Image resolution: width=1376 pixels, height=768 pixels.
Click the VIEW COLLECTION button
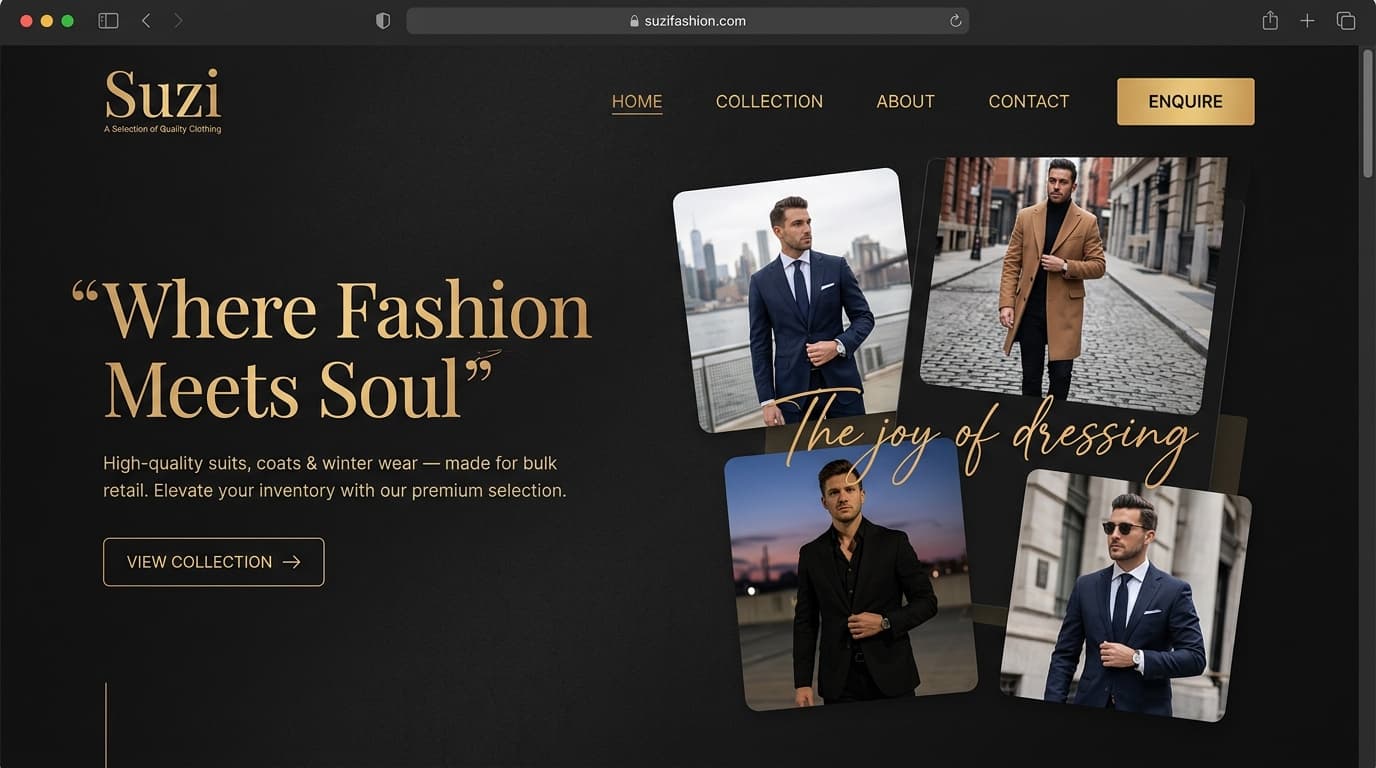214,562
